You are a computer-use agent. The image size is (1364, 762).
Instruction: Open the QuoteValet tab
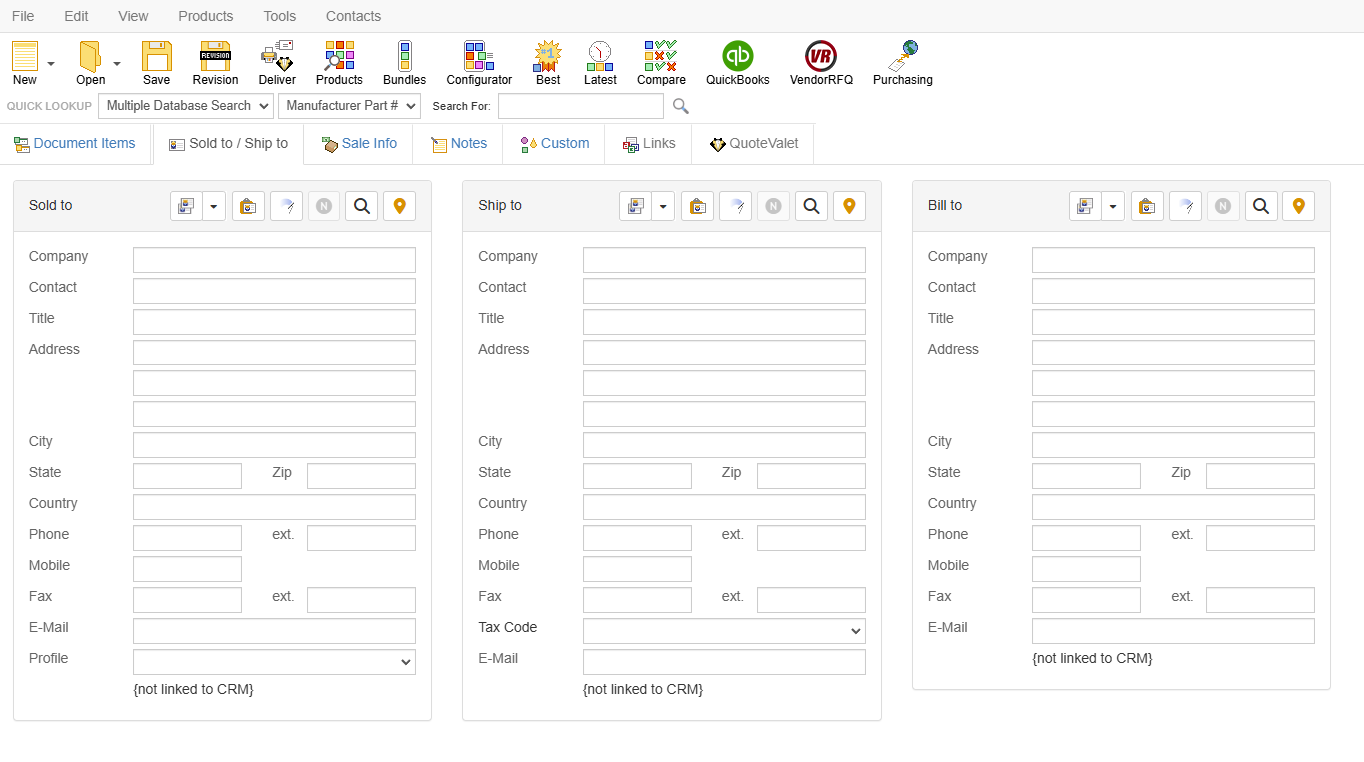754,144
